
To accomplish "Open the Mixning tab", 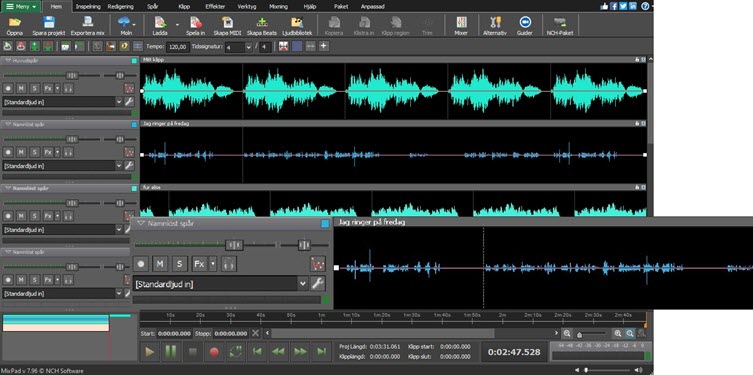I will 278,7.
